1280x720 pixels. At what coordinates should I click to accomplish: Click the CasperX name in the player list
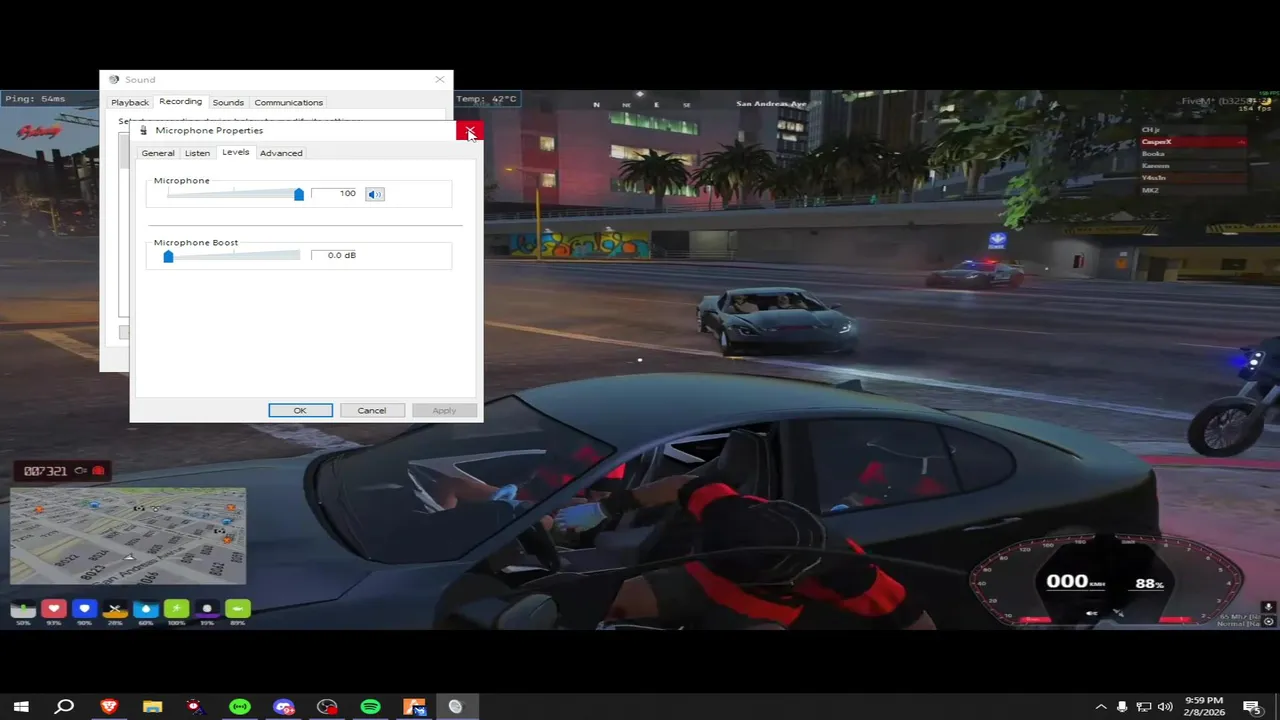tap(1157, 142)
